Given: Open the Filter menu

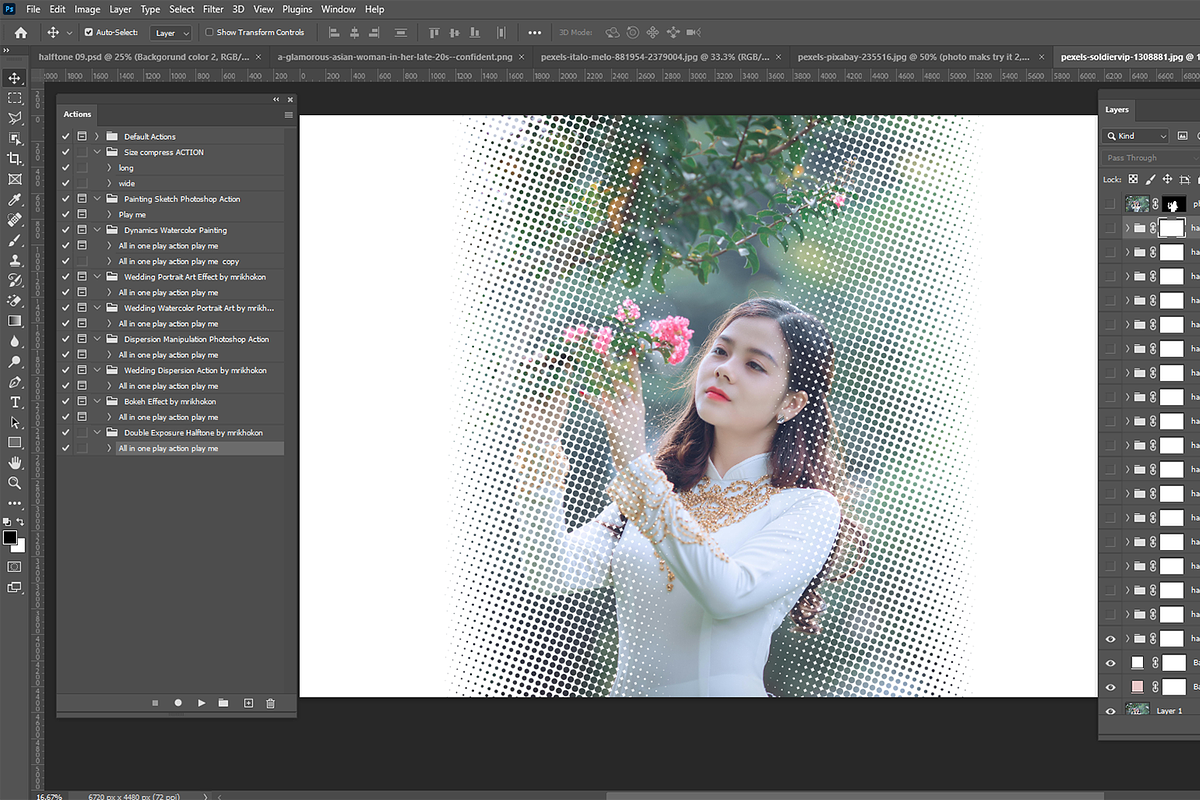Looking at the screenshot, I should click(213, 9).
